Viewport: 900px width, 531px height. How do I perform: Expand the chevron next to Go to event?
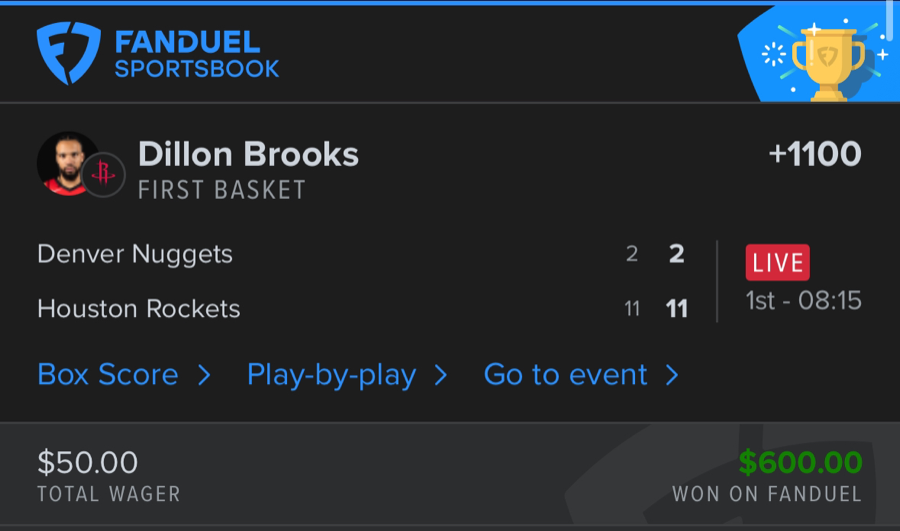672,375
